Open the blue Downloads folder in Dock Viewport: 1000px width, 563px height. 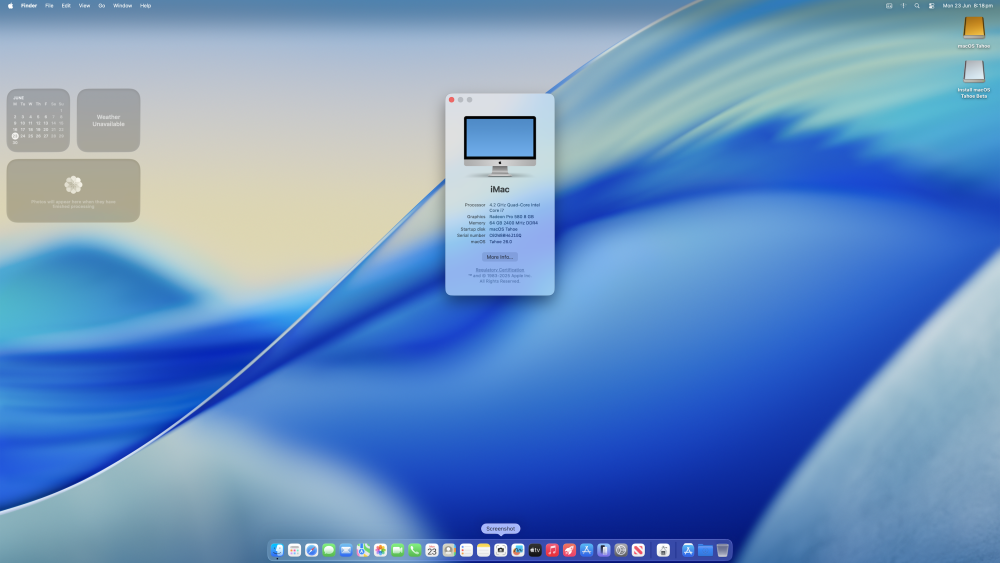(x=705, y=550)
